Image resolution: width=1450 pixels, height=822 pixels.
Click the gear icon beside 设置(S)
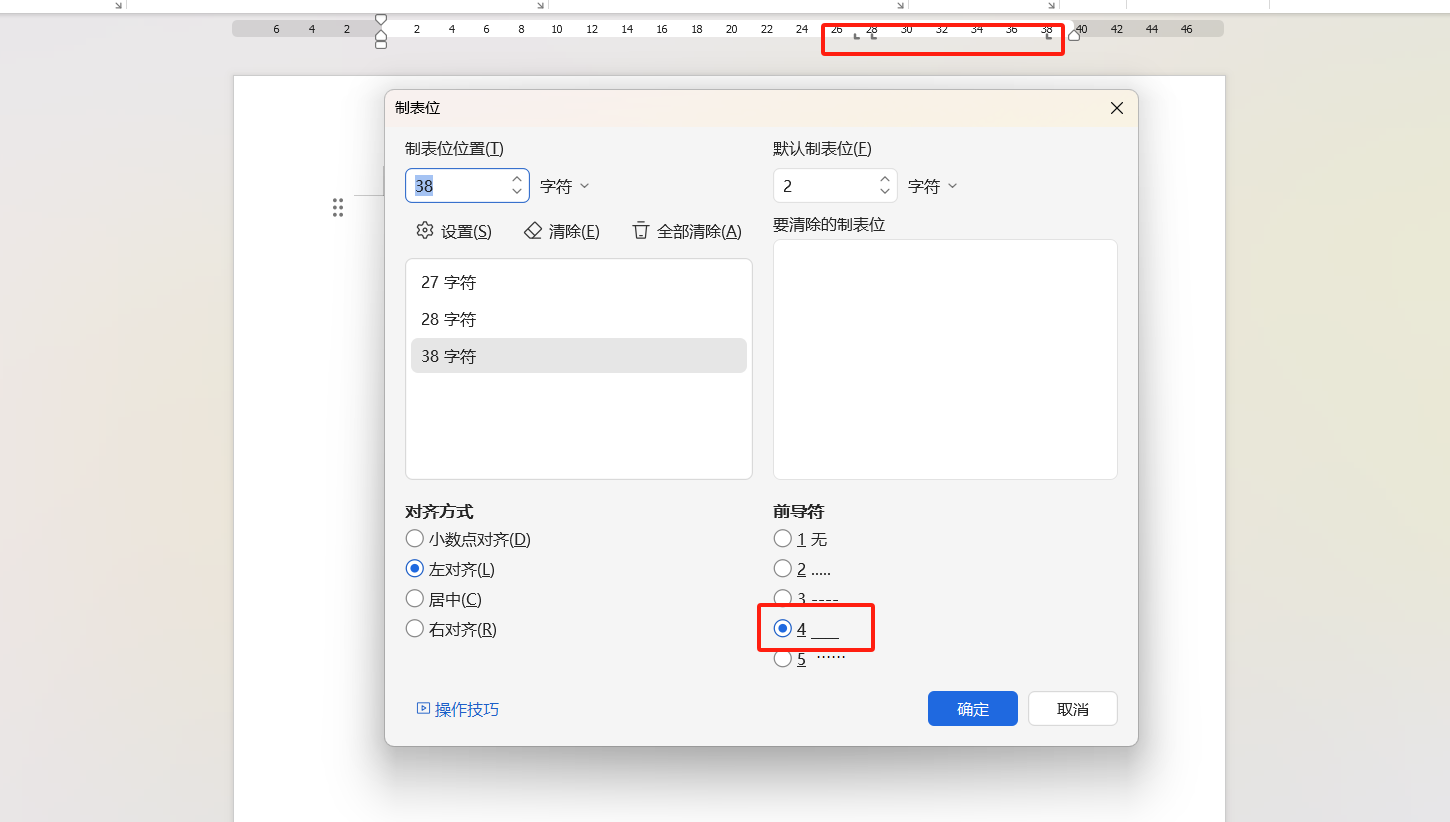tap(424, 230)
